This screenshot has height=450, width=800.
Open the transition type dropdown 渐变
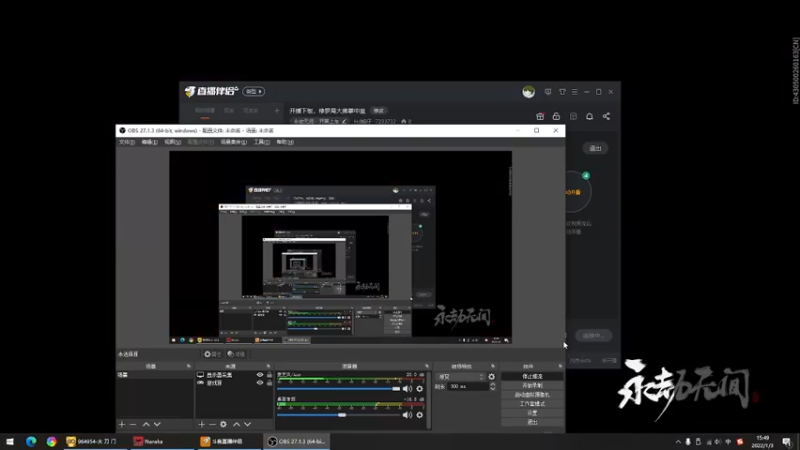coord(460,377)
